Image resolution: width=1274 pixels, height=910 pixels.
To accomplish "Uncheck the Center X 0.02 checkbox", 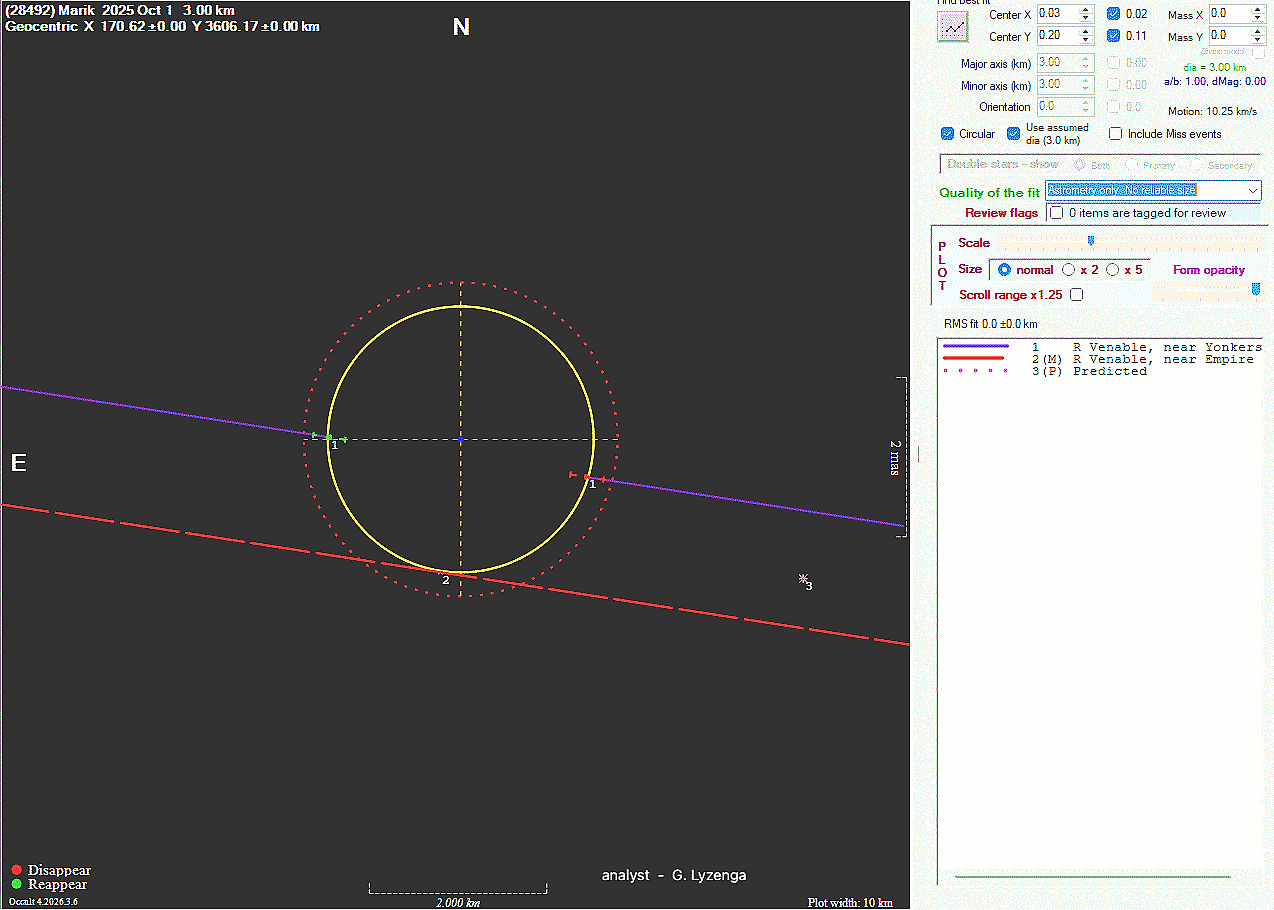I will click(1114, 14).
